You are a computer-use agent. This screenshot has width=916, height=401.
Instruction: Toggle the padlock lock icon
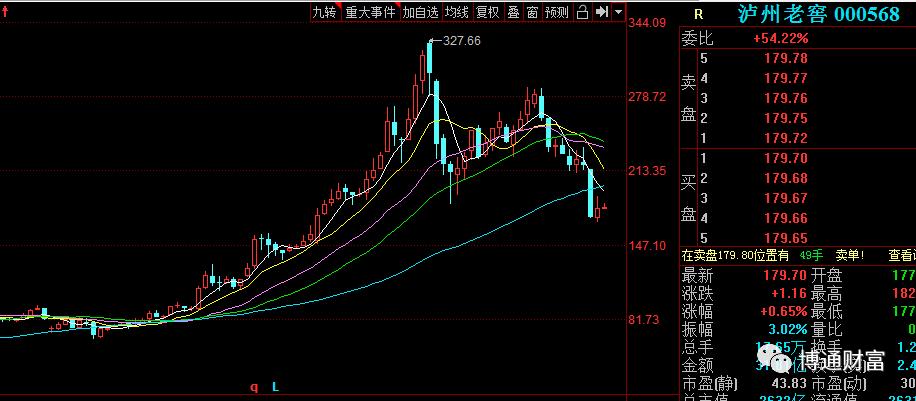[x=582, y=12]
